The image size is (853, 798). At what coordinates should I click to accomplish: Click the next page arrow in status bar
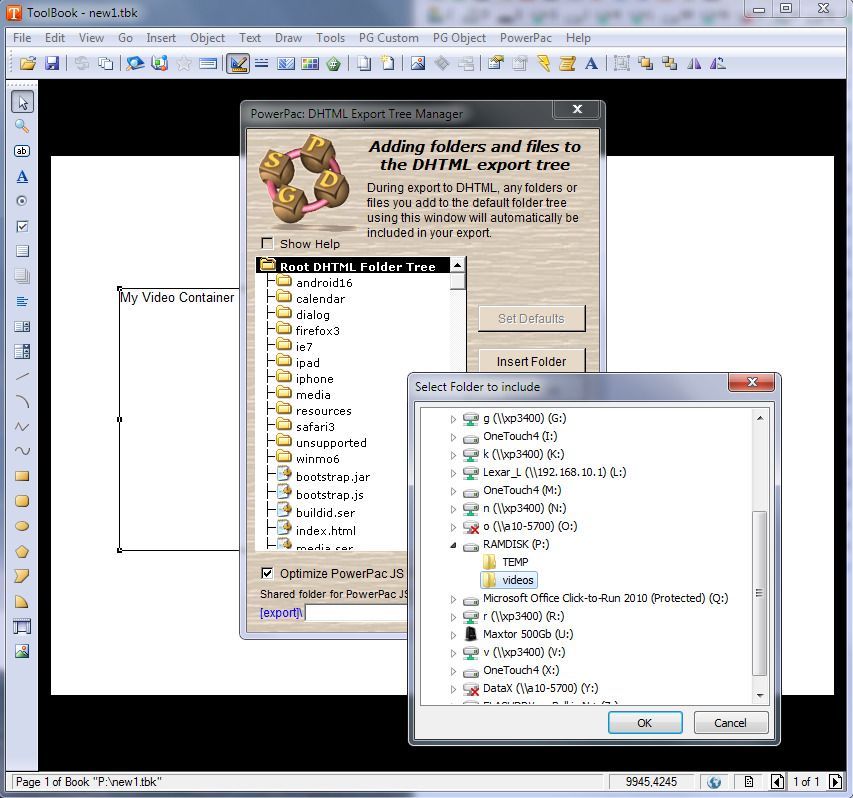point(835,782)
